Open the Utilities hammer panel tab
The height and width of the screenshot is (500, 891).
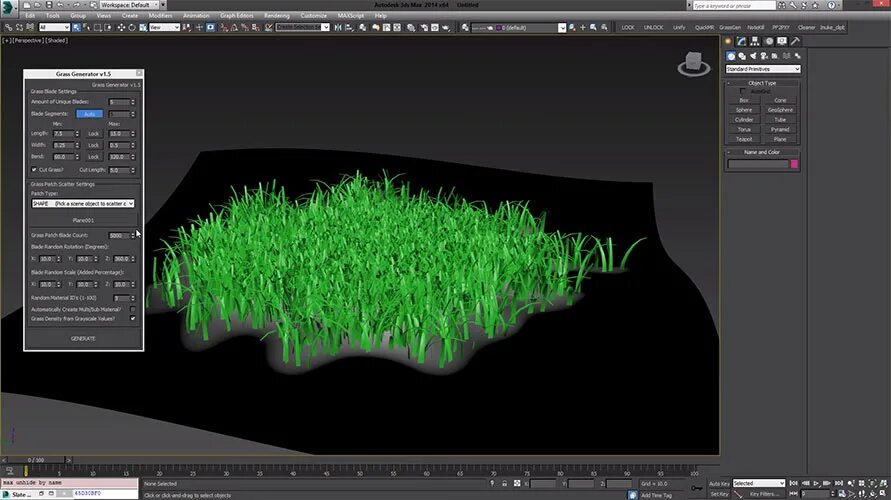[x=795, y=41]
